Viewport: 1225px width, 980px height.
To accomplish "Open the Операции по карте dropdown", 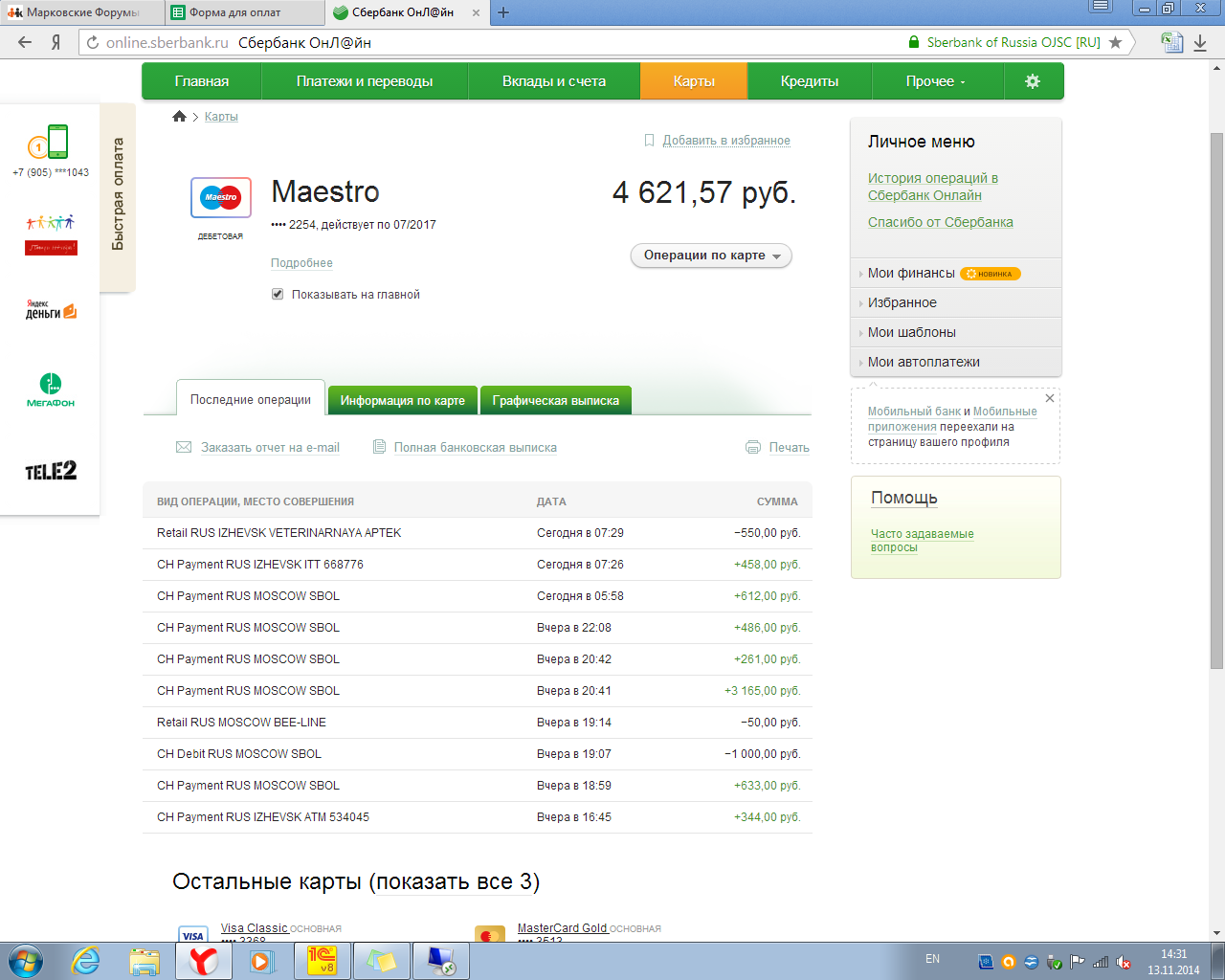I will tap(711, 256).
